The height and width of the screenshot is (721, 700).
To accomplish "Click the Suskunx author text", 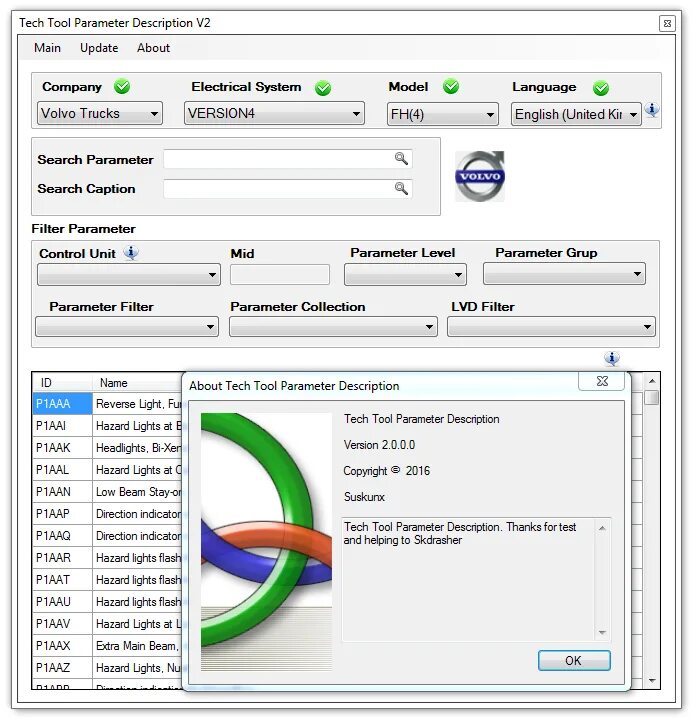I will point(364,497).
